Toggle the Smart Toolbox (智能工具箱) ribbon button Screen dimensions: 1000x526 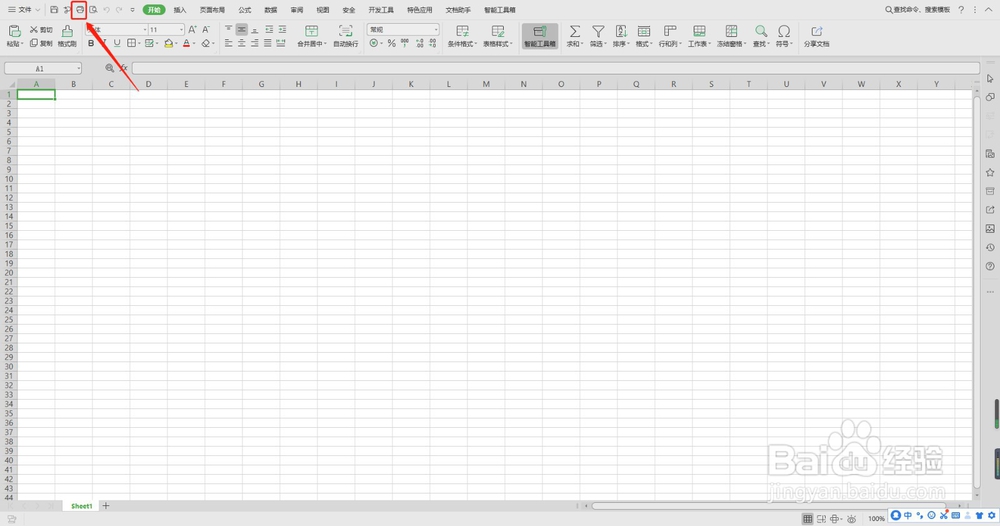[x=540, y=36]
